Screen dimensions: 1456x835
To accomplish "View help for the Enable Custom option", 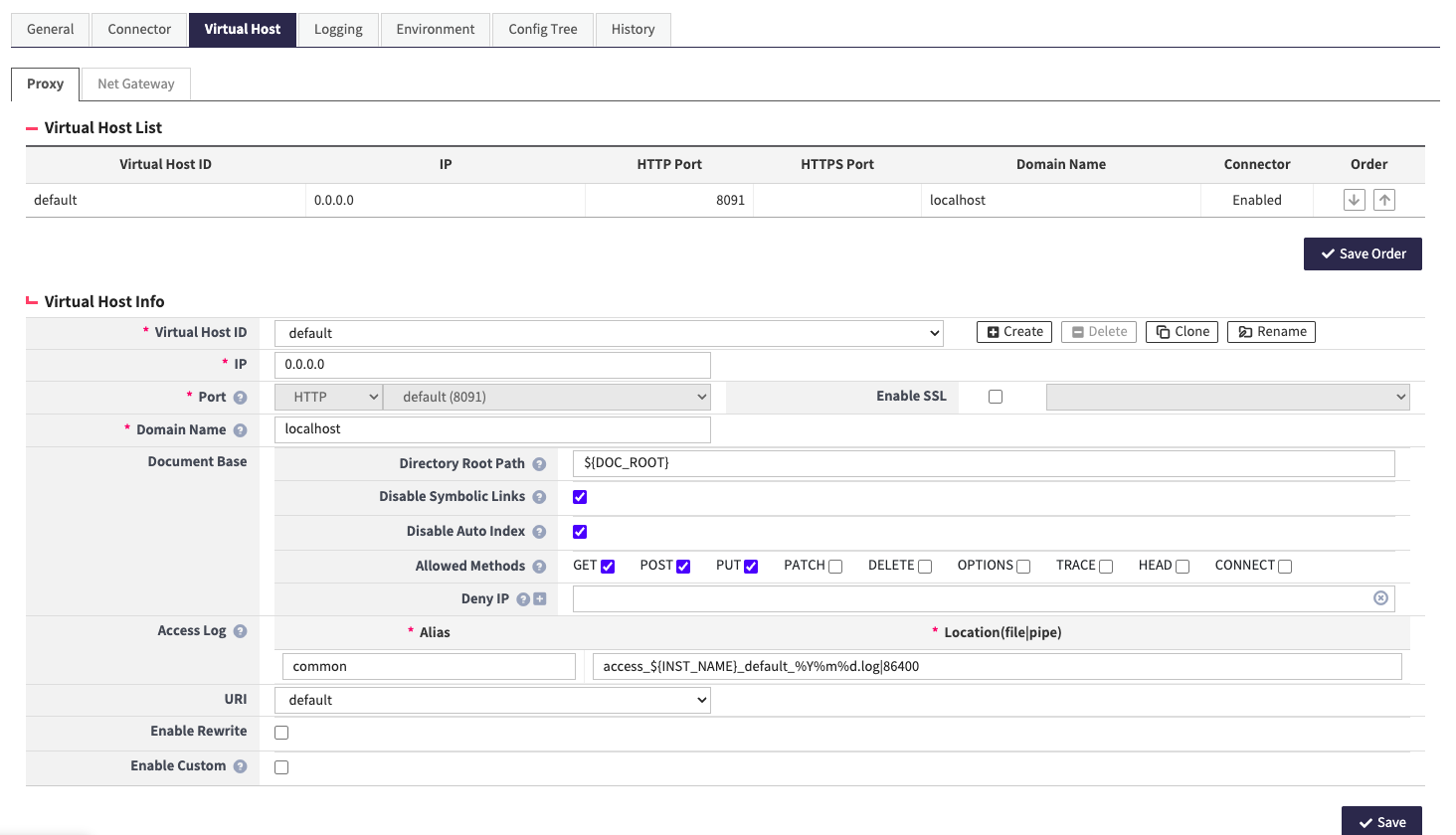I will coord(239,765).
